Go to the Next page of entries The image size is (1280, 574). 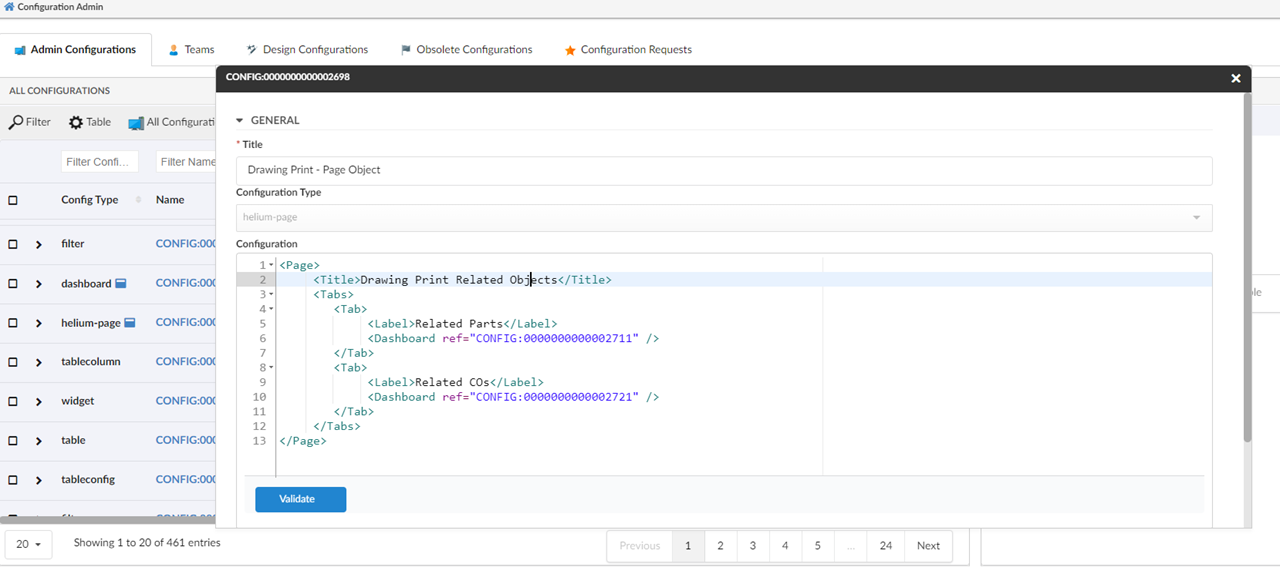pos(928,546)
